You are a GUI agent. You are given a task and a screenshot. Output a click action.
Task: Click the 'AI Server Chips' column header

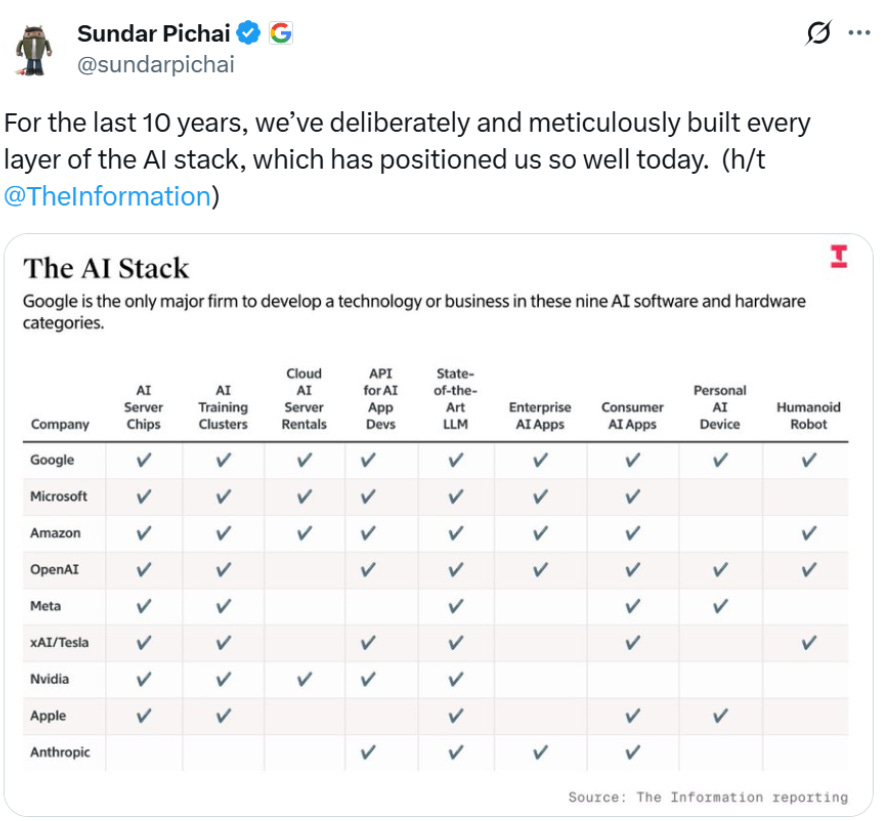tap(143, 407)
